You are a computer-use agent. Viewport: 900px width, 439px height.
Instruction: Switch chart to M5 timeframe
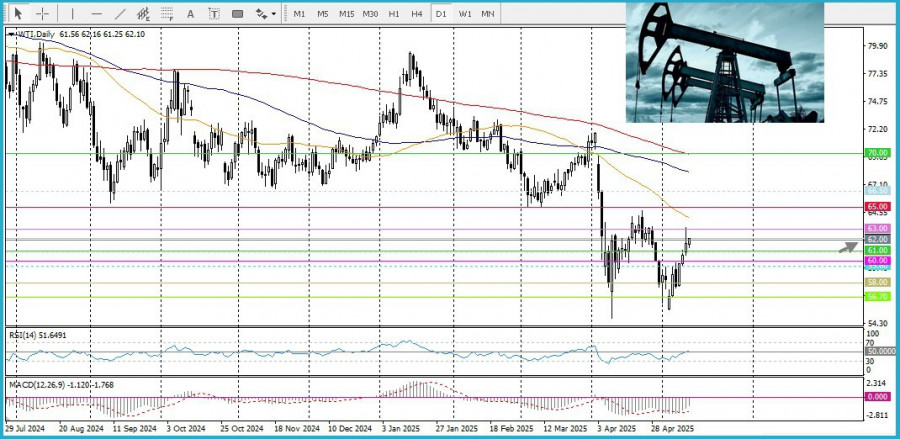point(323,14)
